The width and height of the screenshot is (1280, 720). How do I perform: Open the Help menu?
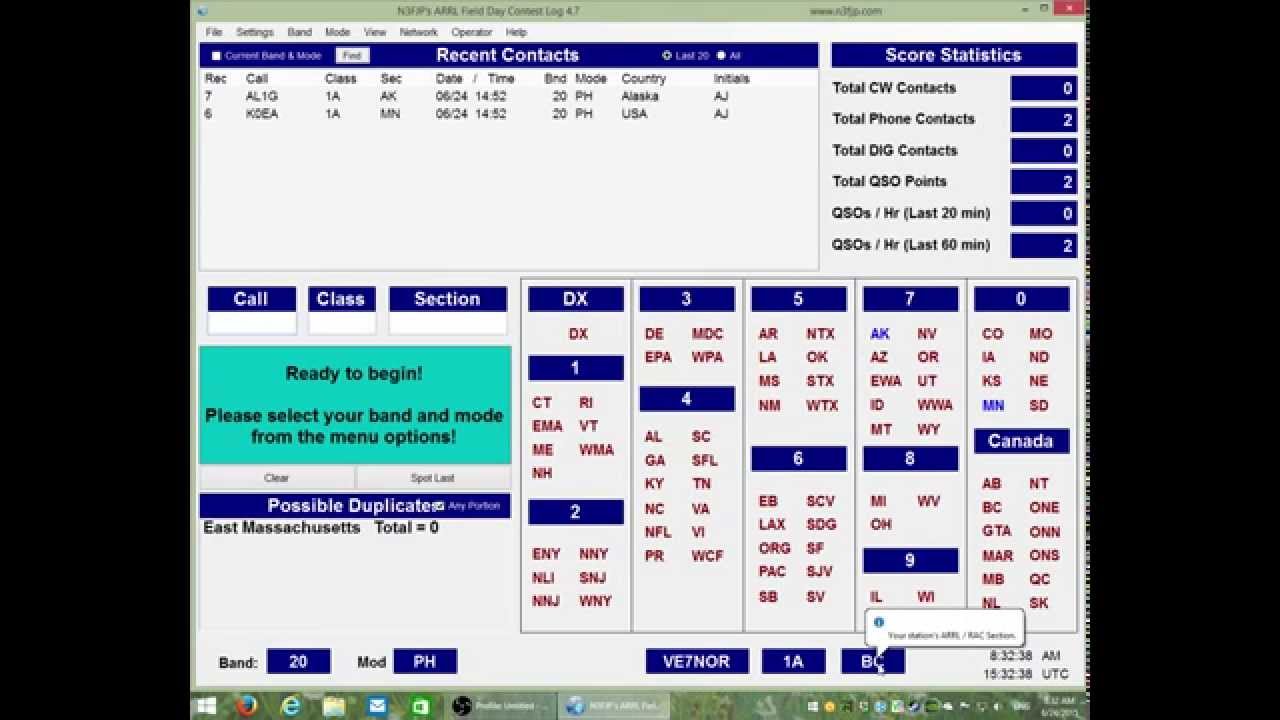coord(516,32)
